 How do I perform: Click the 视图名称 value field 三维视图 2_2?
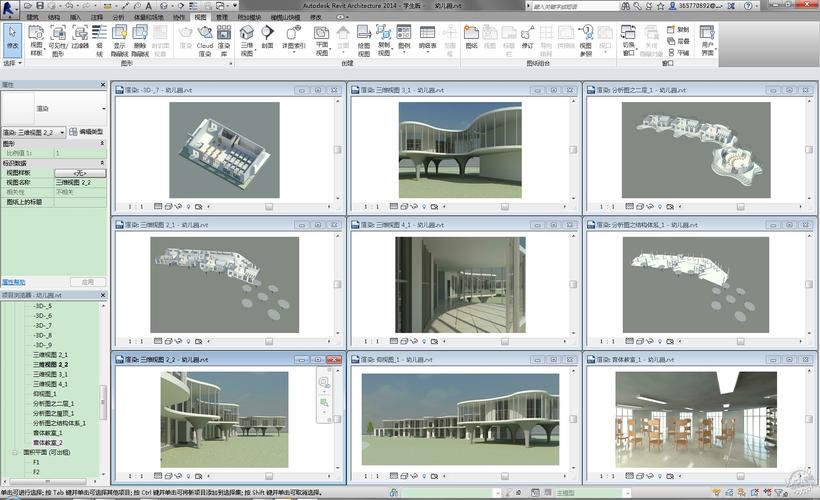point(80,183)
